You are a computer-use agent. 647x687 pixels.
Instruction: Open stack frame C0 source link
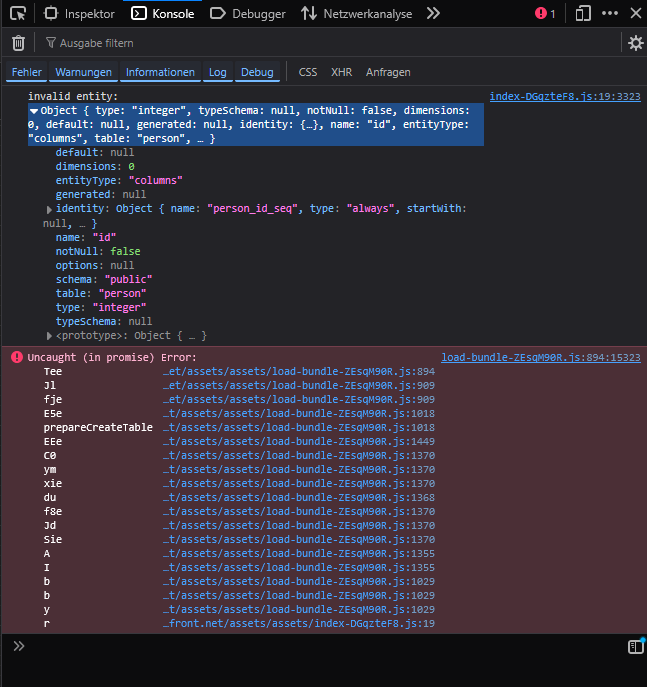tap(299, 456)
